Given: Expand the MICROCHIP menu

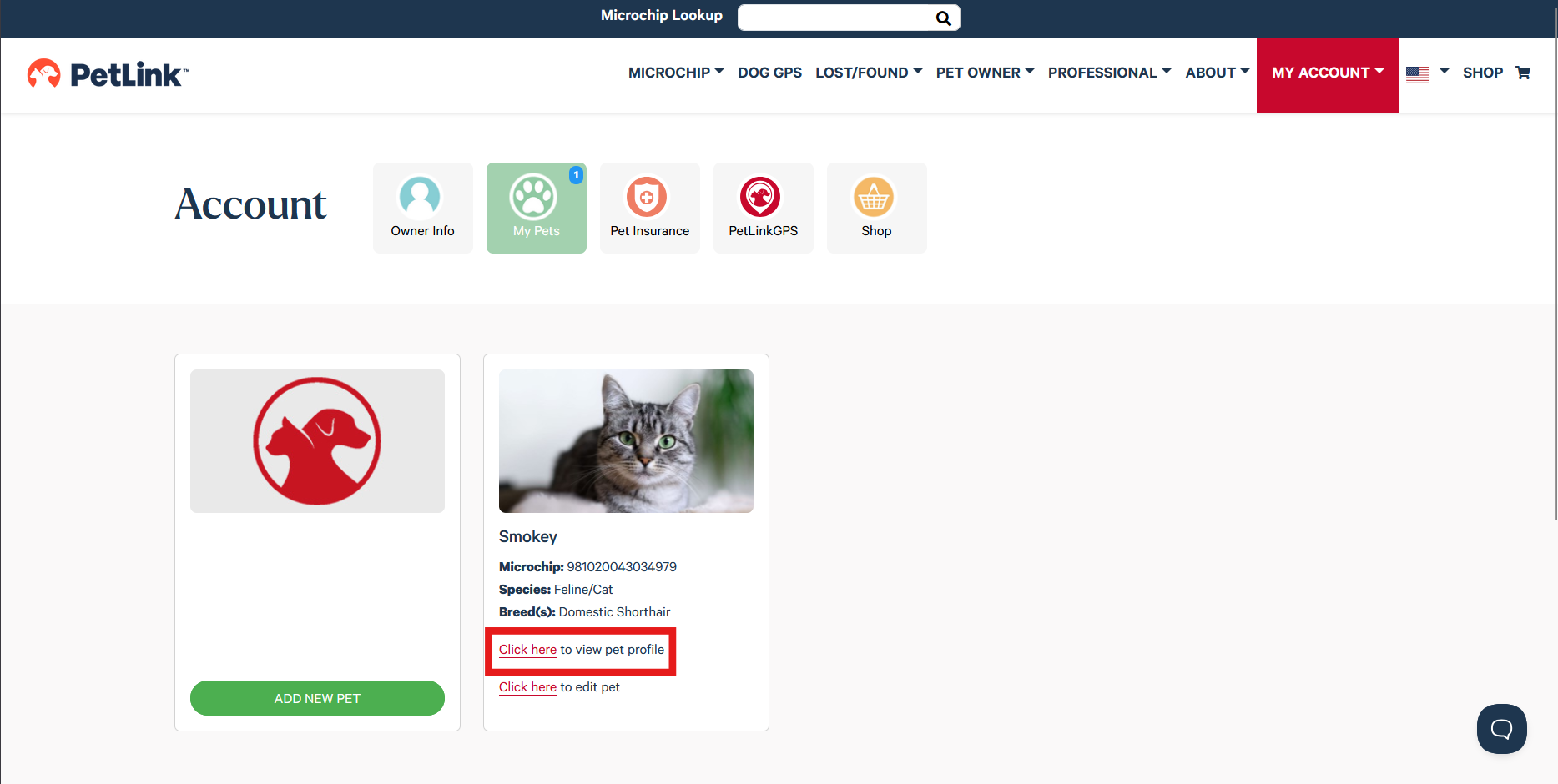Looking at the screenshot, I should coord(676,73).
